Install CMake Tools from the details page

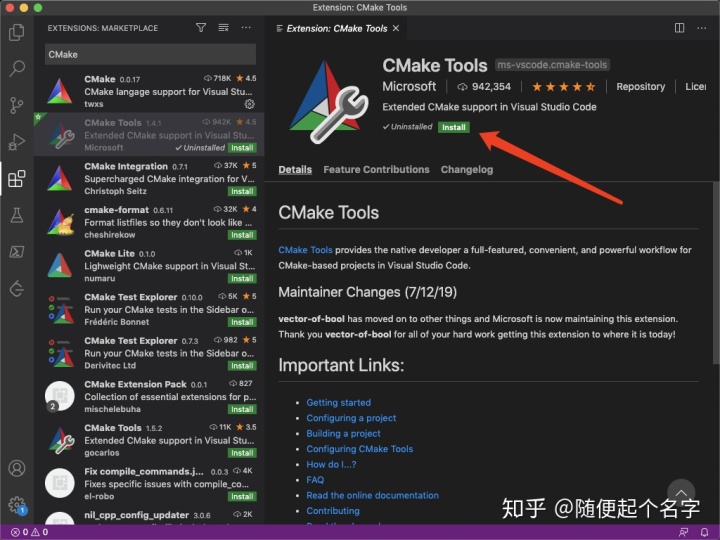454,127
